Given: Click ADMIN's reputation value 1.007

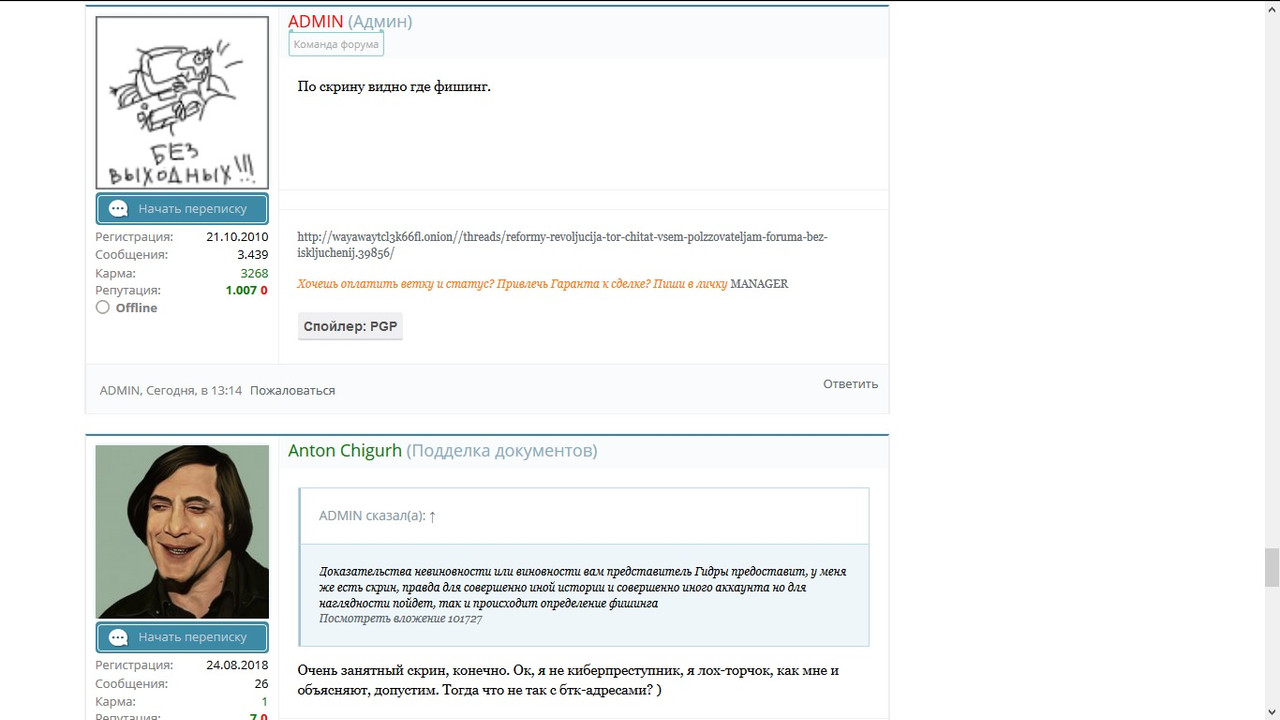Looking at the screenshot, I should point(241,290).
